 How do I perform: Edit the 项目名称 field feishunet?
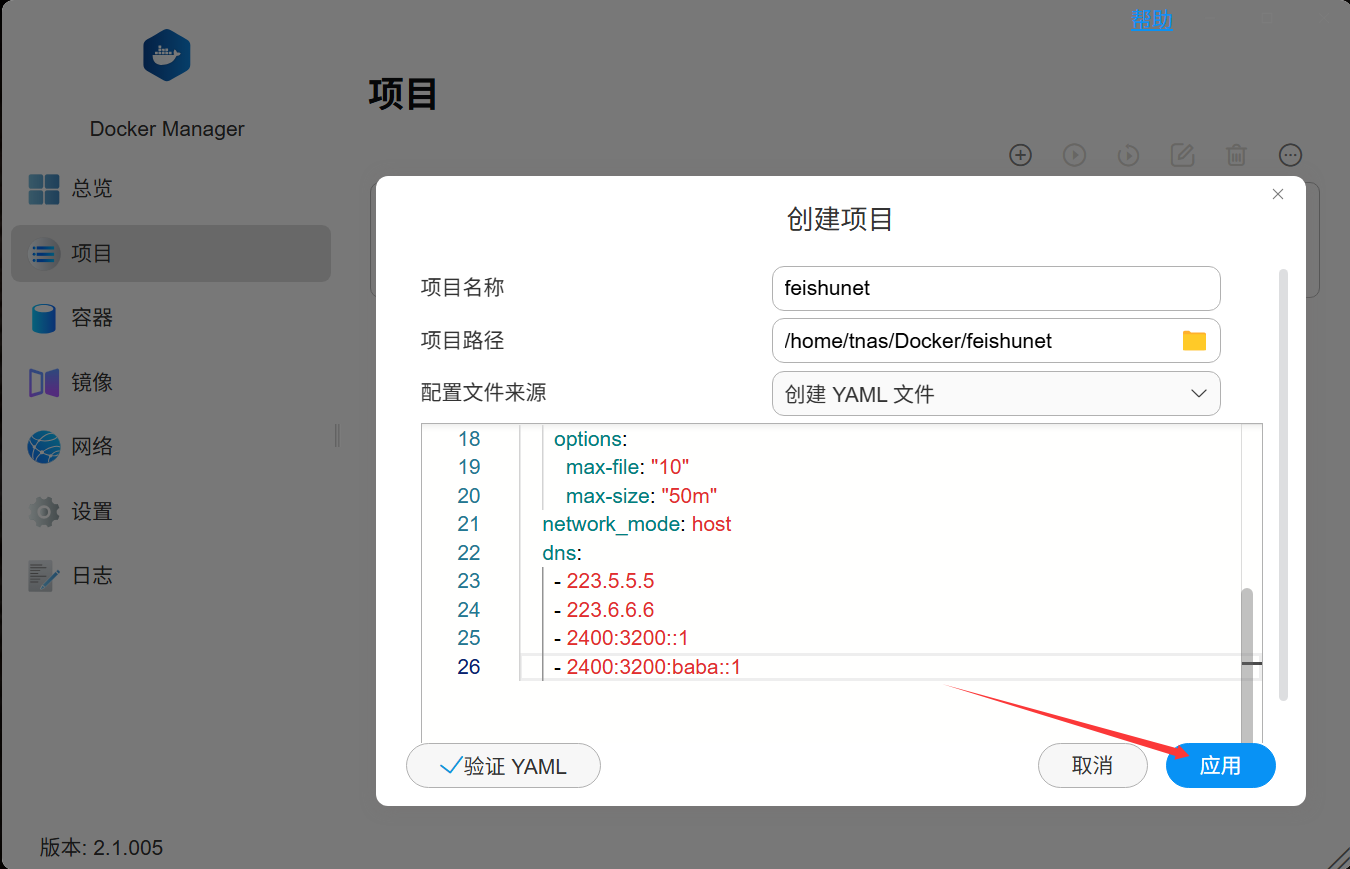click(x=996, y=288)
